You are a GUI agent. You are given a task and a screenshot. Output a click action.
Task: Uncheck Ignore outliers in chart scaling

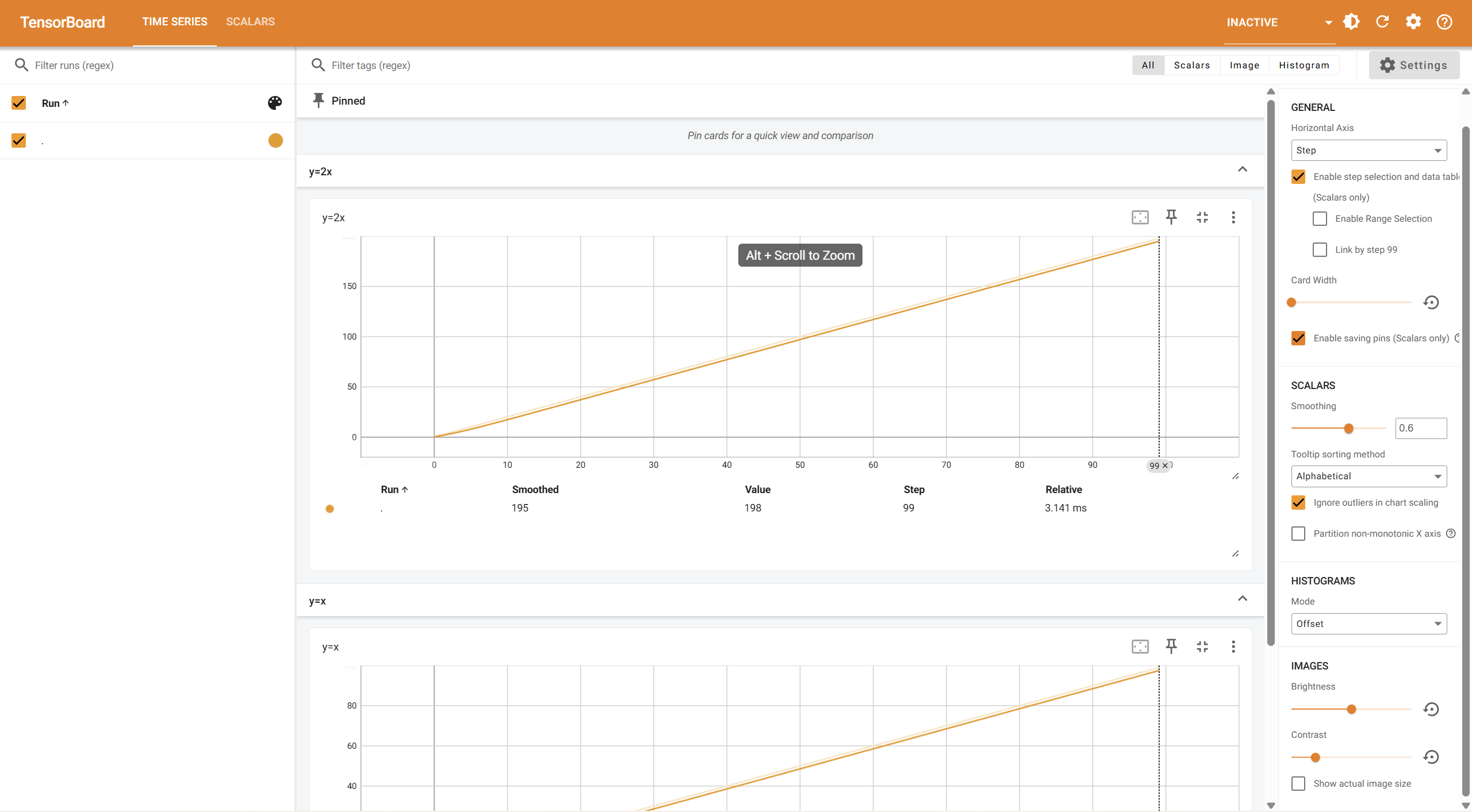tap(1298, 502)
